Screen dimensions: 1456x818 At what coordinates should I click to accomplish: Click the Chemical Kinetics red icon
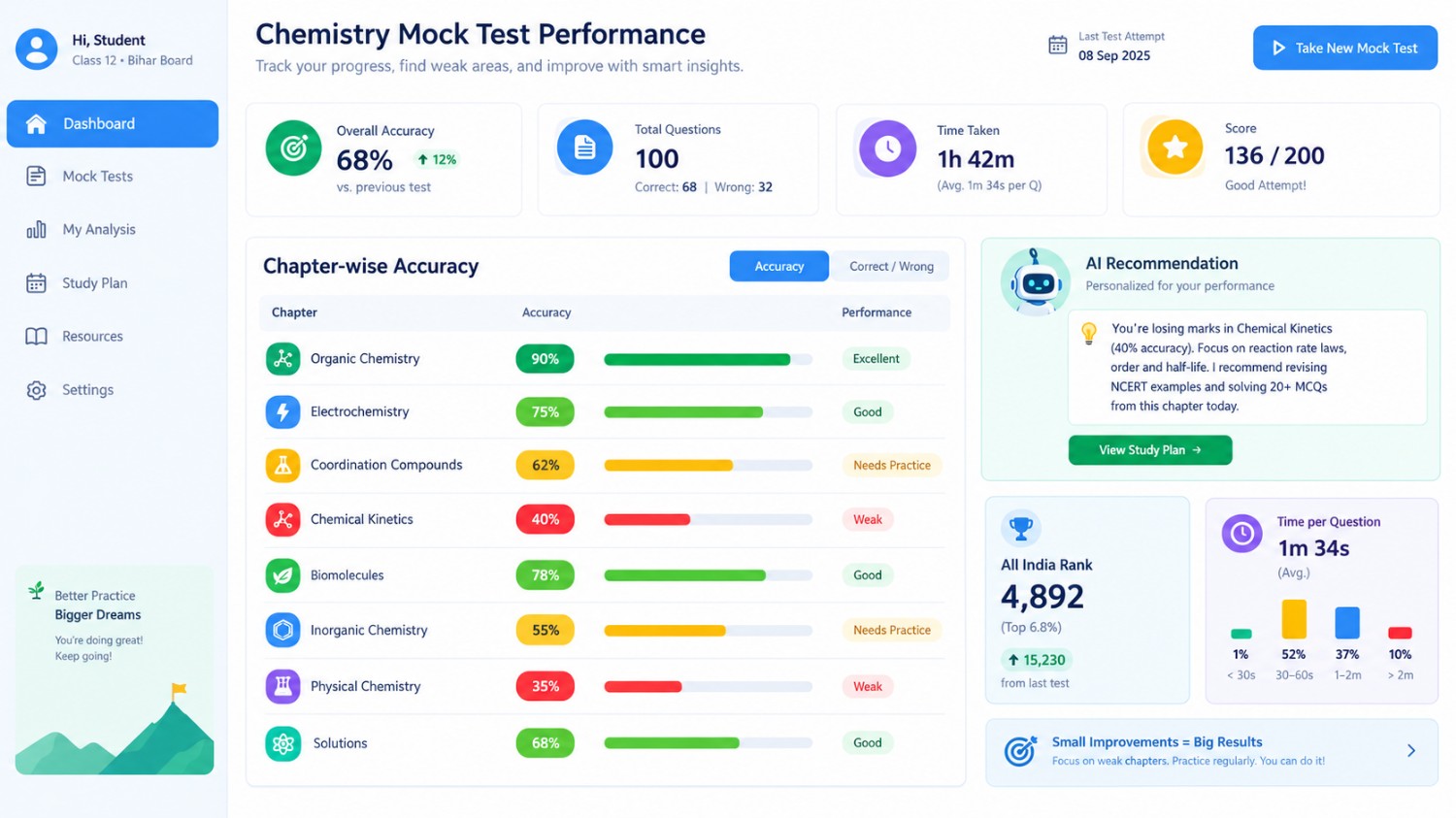point(282,519)
